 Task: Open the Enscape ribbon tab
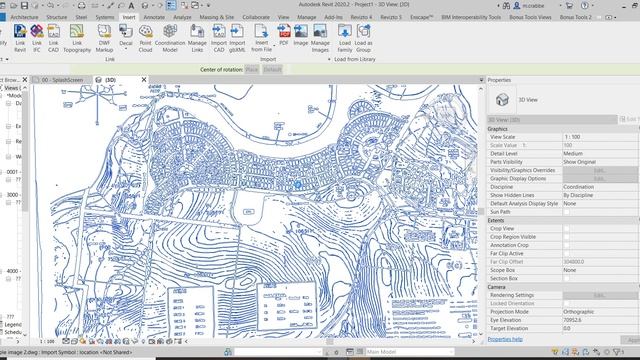421,17
